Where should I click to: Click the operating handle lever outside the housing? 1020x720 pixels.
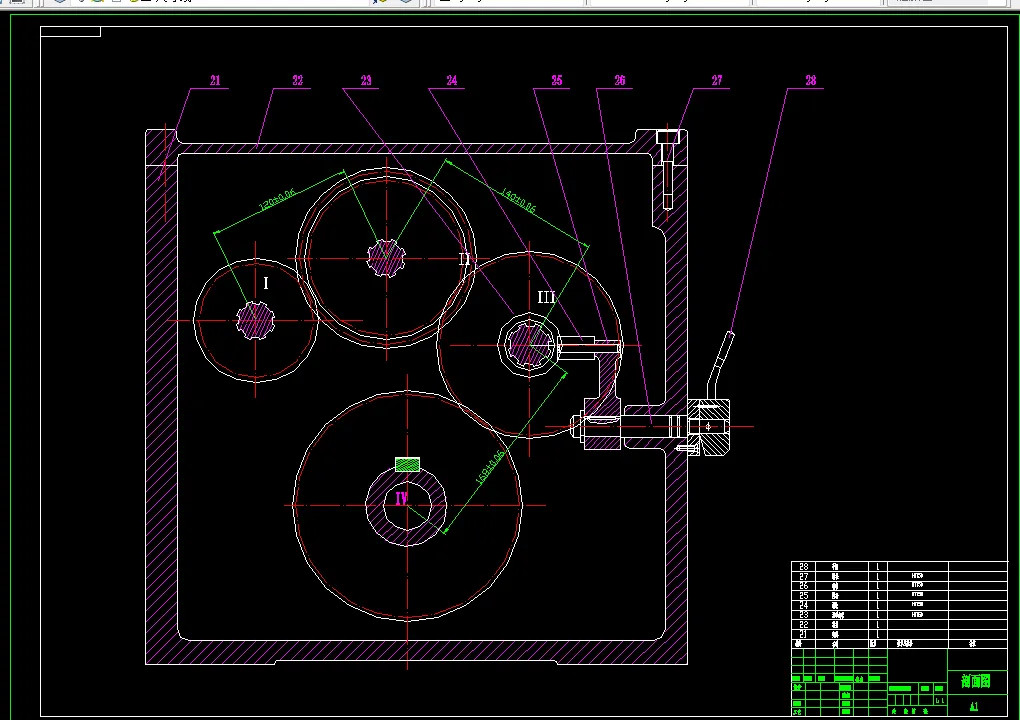(x=721, y=364)
